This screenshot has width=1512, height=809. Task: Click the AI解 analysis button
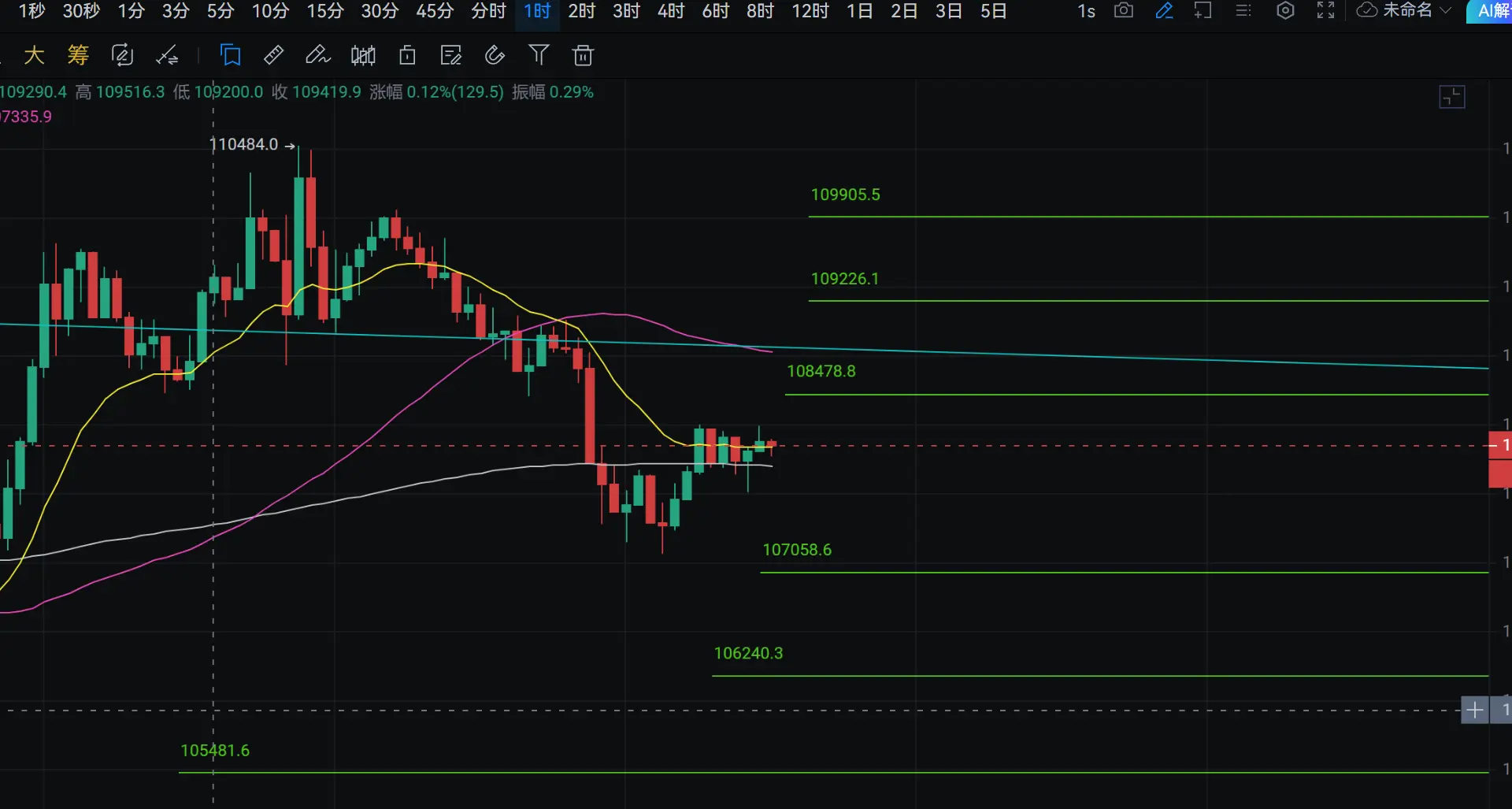(x=1491, y=11)
